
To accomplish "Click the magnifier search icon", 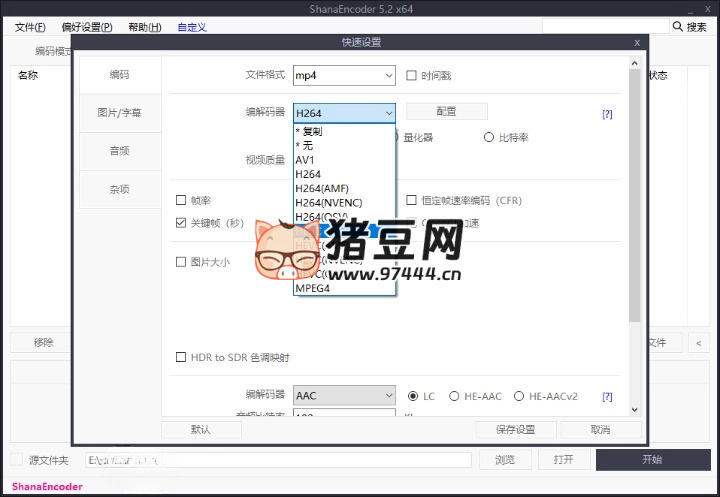I will (679, 27).
